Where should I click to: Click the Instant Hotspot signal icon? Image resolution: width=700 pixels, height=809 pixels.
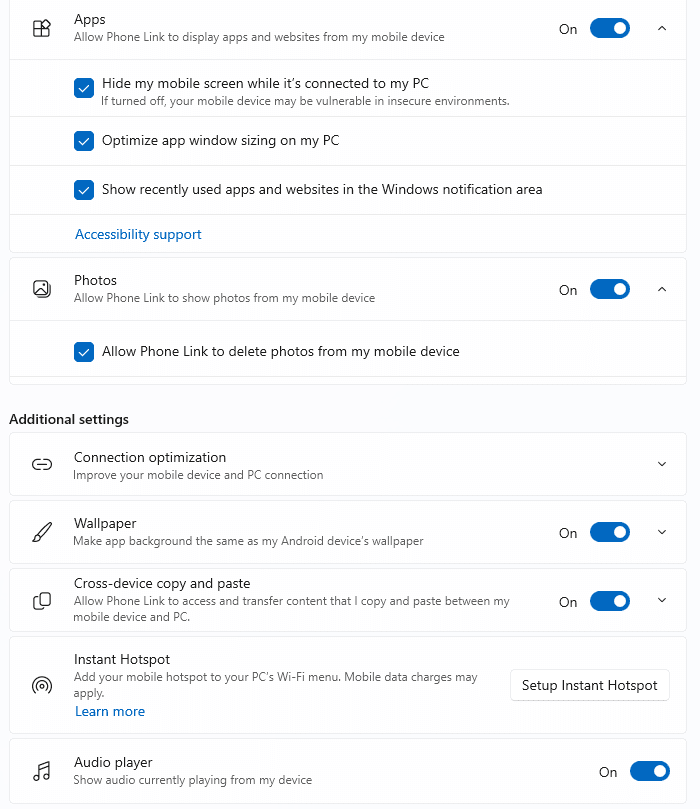tap(42, 685)
